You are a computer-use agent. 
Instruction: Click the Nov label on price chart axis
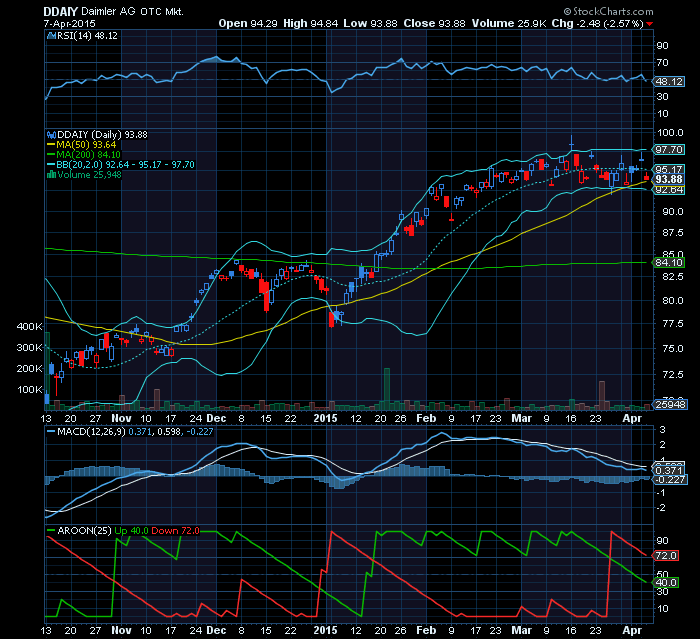coord(121,418)
